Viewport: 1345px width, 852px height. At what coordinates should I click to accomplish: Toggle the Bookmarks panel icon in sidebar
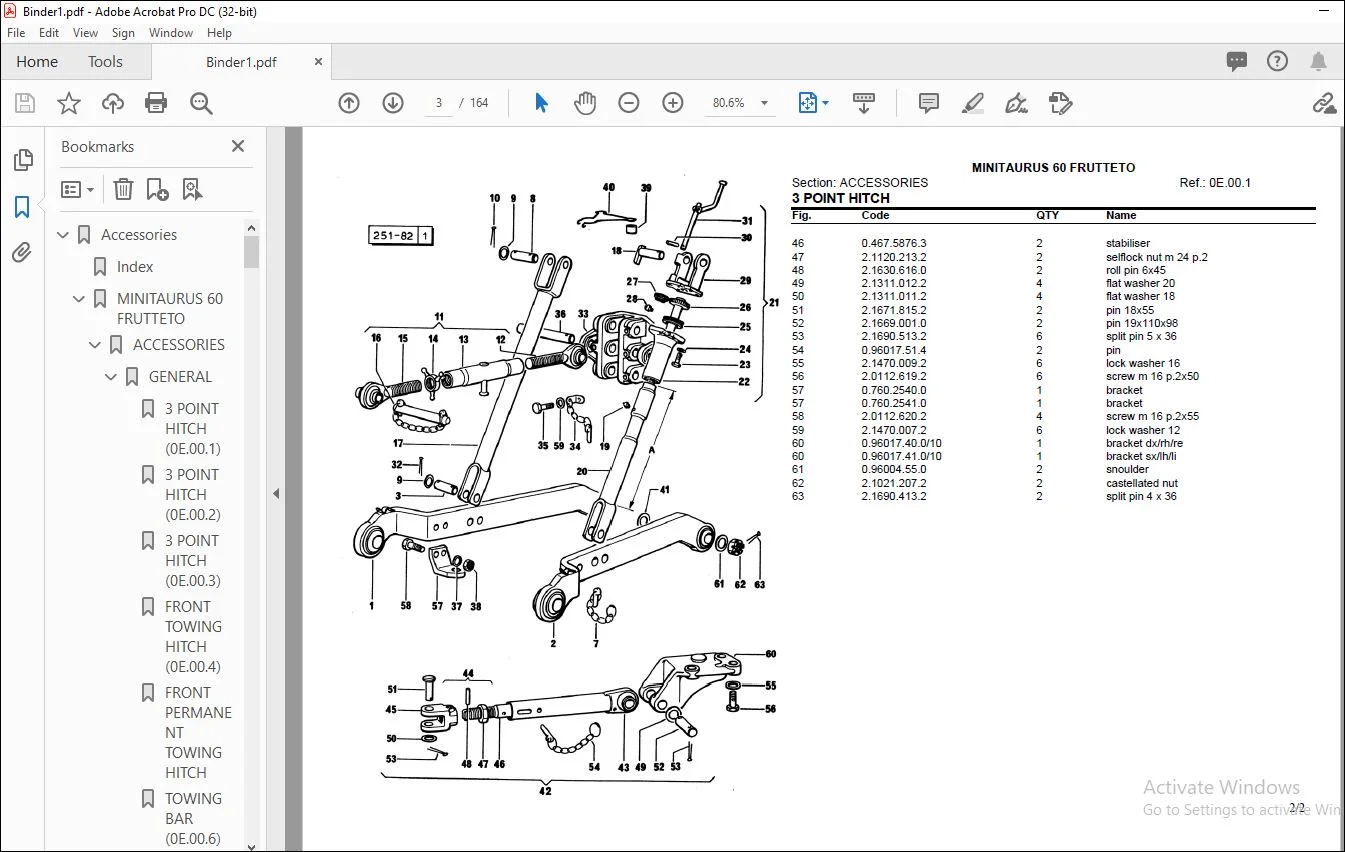[x=22, y=207]
